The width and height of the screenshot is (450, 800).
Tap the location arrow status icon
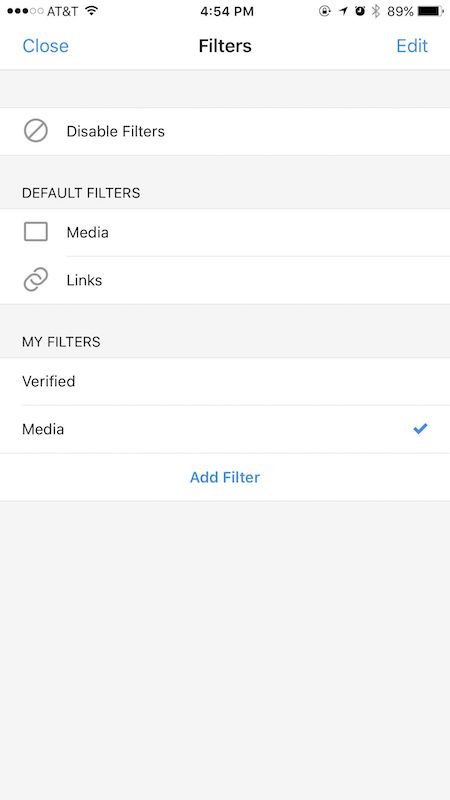click(x=343, y=11)
